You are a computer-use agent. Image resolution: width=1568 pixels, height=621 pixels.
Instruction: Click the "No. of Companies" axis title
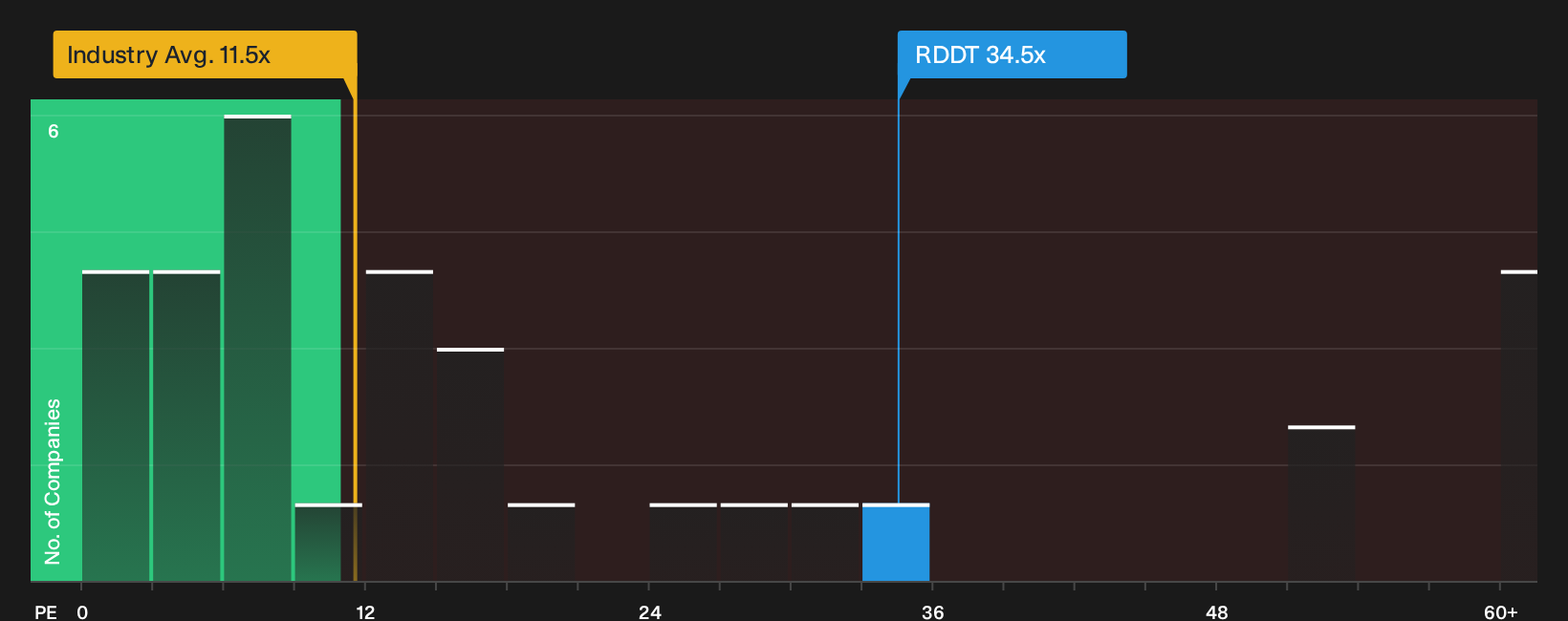(x=53, y=482)
